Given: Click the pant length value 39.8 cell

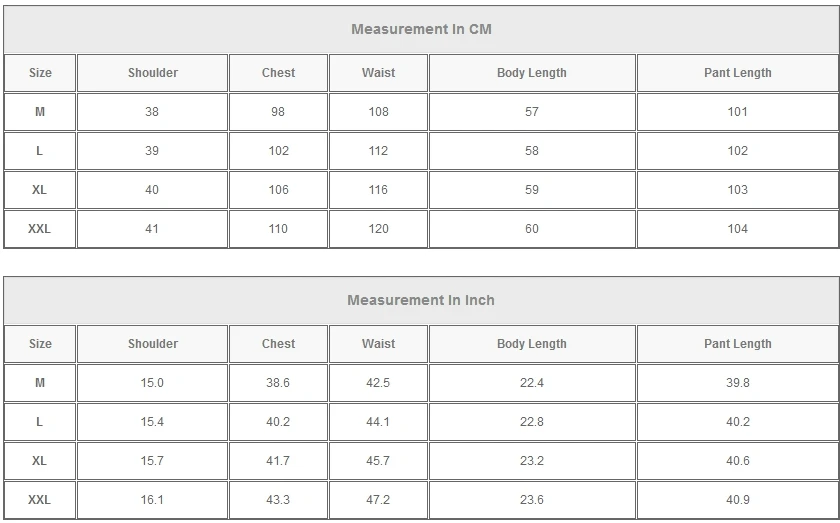Looking at the screenshot, I should tap(738, 383).
